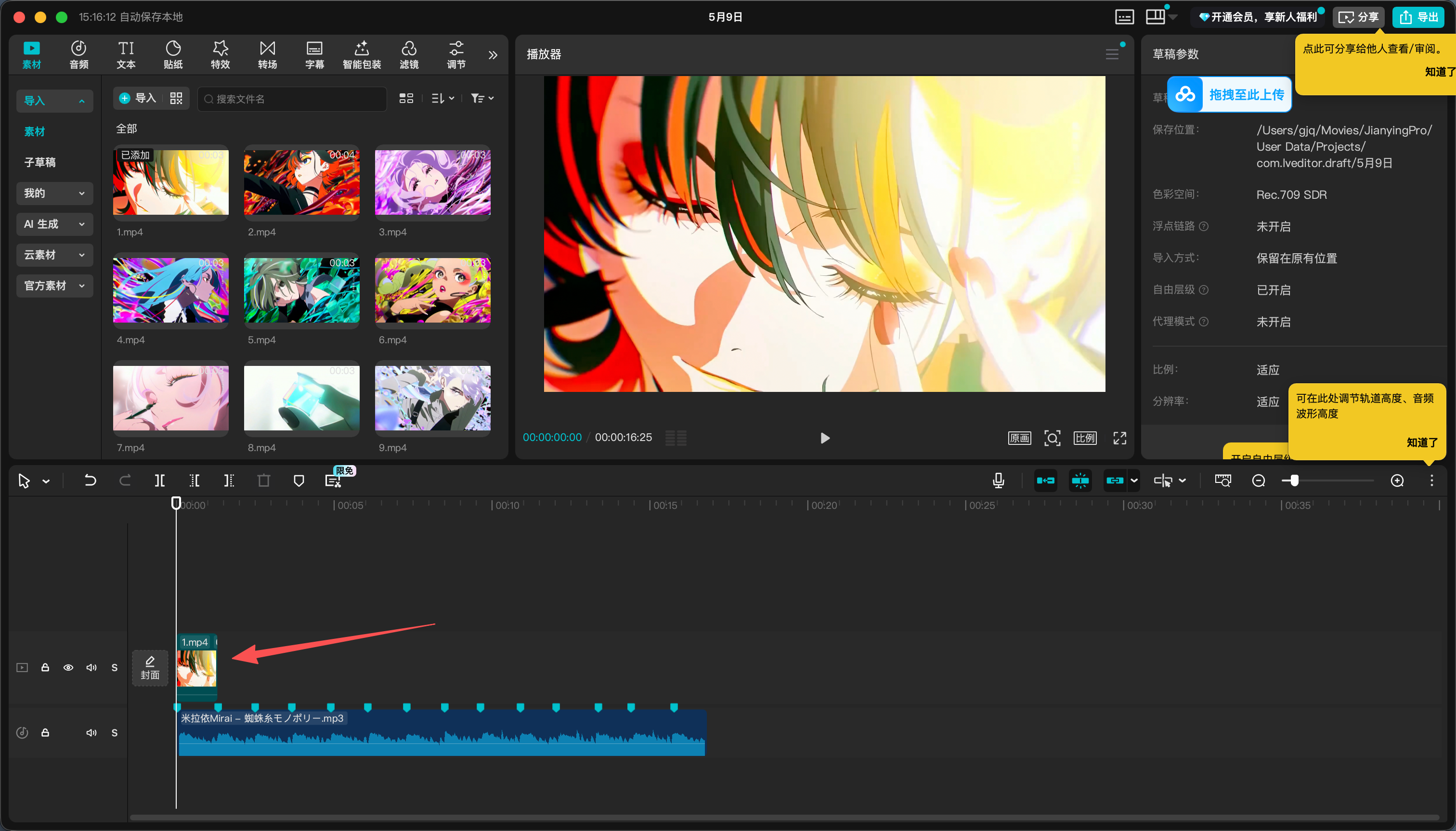
Task: Select the 5.mp4 thumbnail
Action: (302, 290)
